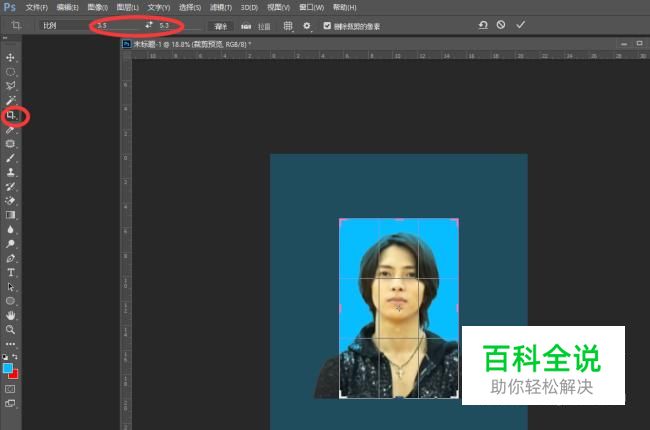650x430 pixels.
Task: Select the History Brush tool
Action: (x=10, y=187)
